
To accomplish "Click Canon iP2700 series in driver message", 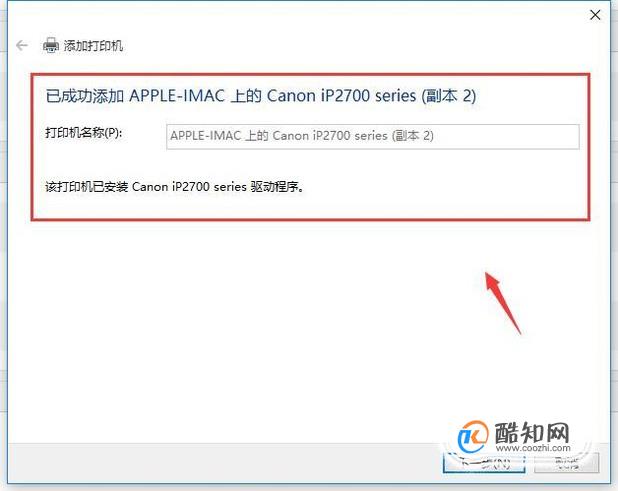I will click(189, 186).
